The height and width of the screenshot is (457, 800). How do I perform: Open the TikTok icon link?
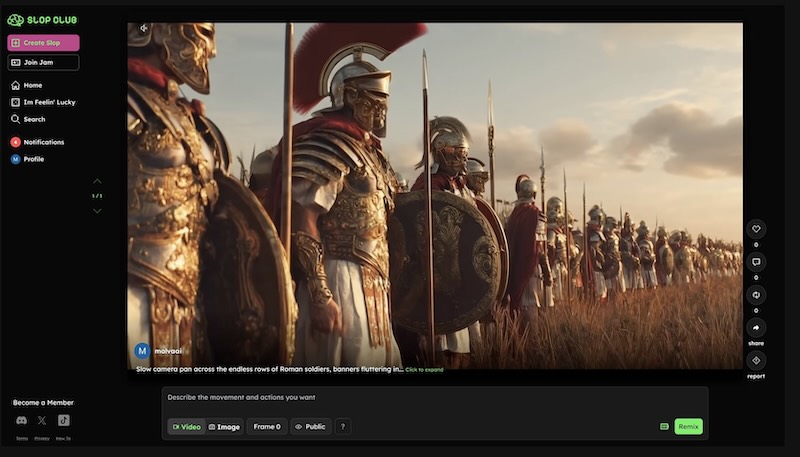pos(63,420)
